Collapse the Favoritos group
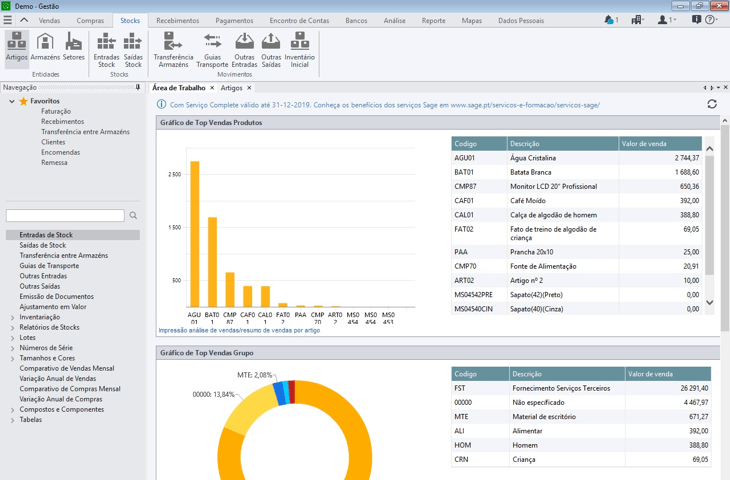This screenshot has height=480, width=730. (13, 101)
